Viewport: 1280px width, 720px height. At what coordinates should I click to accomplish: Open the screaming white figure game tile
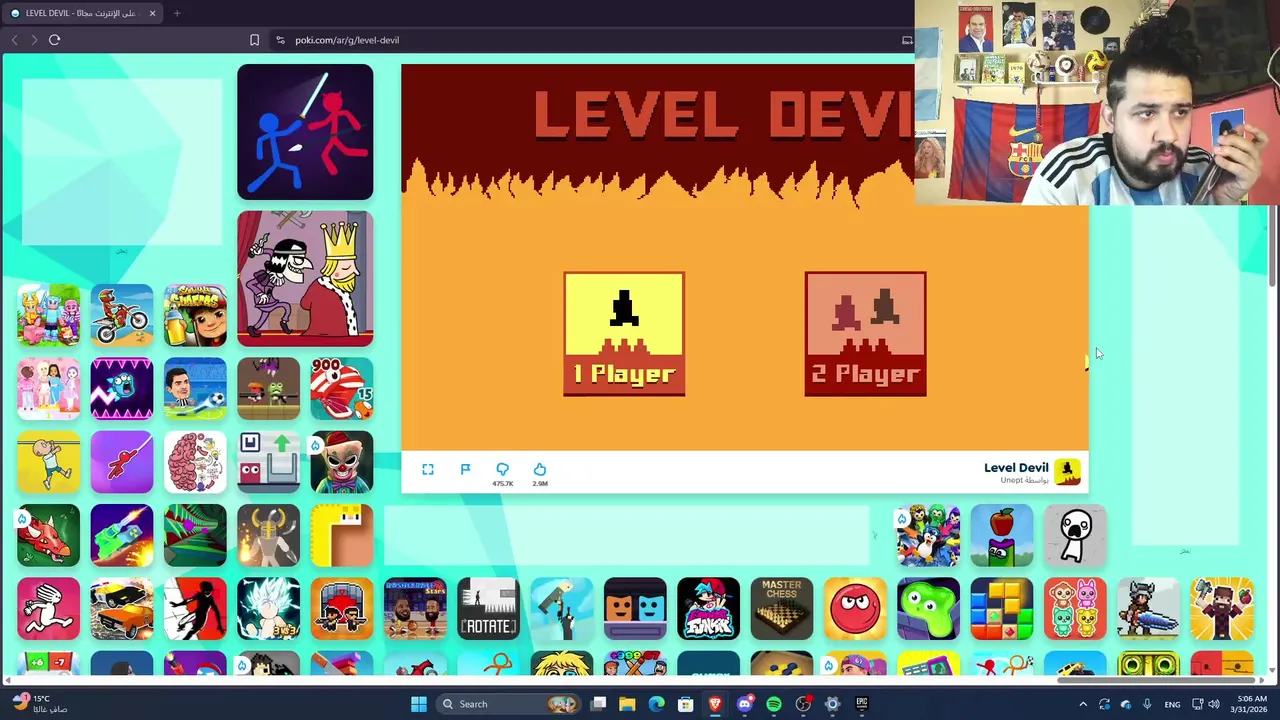(x=1075, y=535)
